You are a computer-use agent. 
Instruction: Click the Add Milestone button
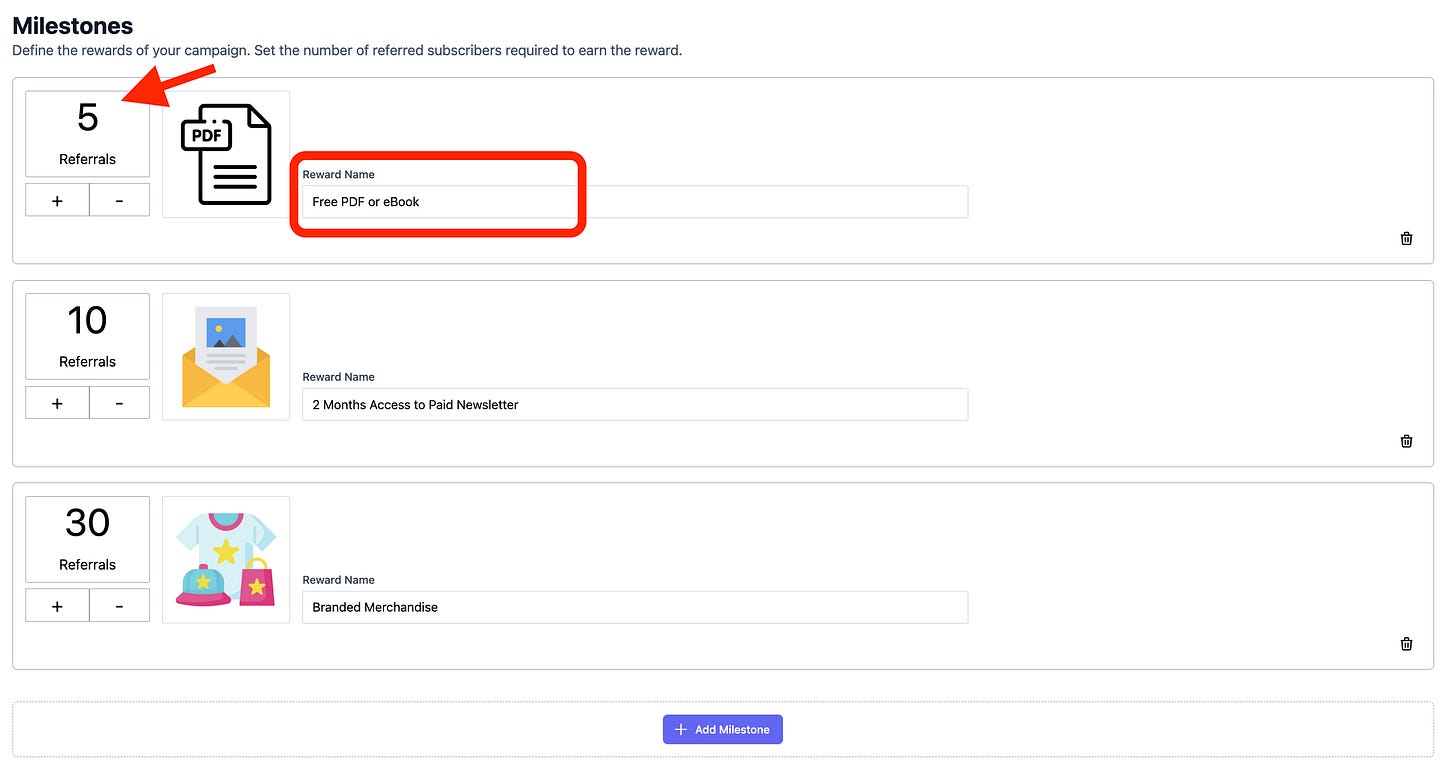pyautogui.click(x=723, y=729)
